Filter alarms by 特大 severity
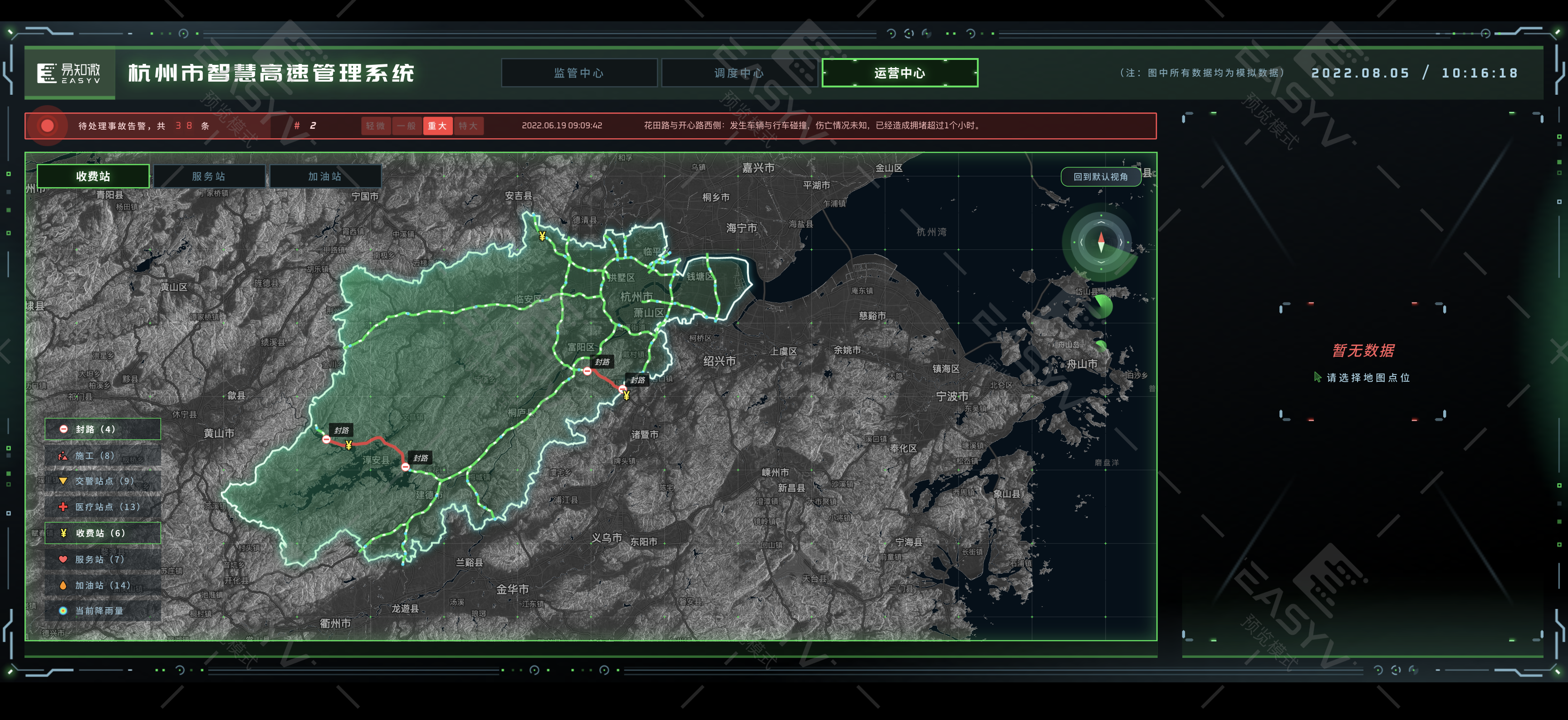 click(x=468, y=126)
